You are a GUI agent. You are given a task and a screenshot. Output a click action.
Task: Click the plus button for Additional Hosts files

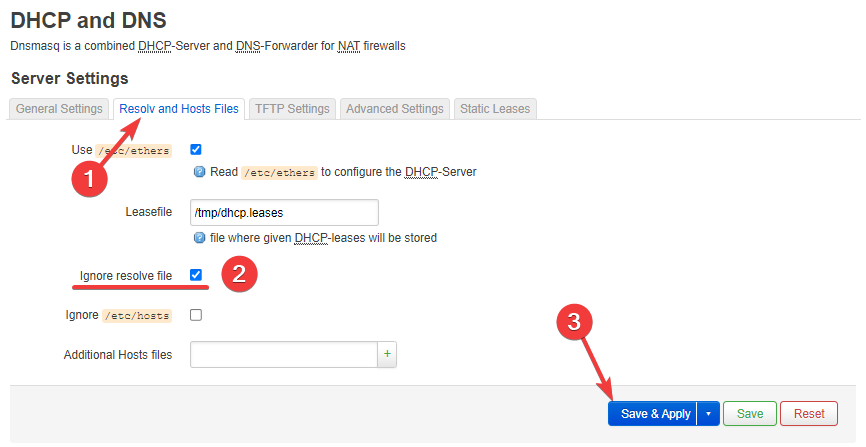387,354
